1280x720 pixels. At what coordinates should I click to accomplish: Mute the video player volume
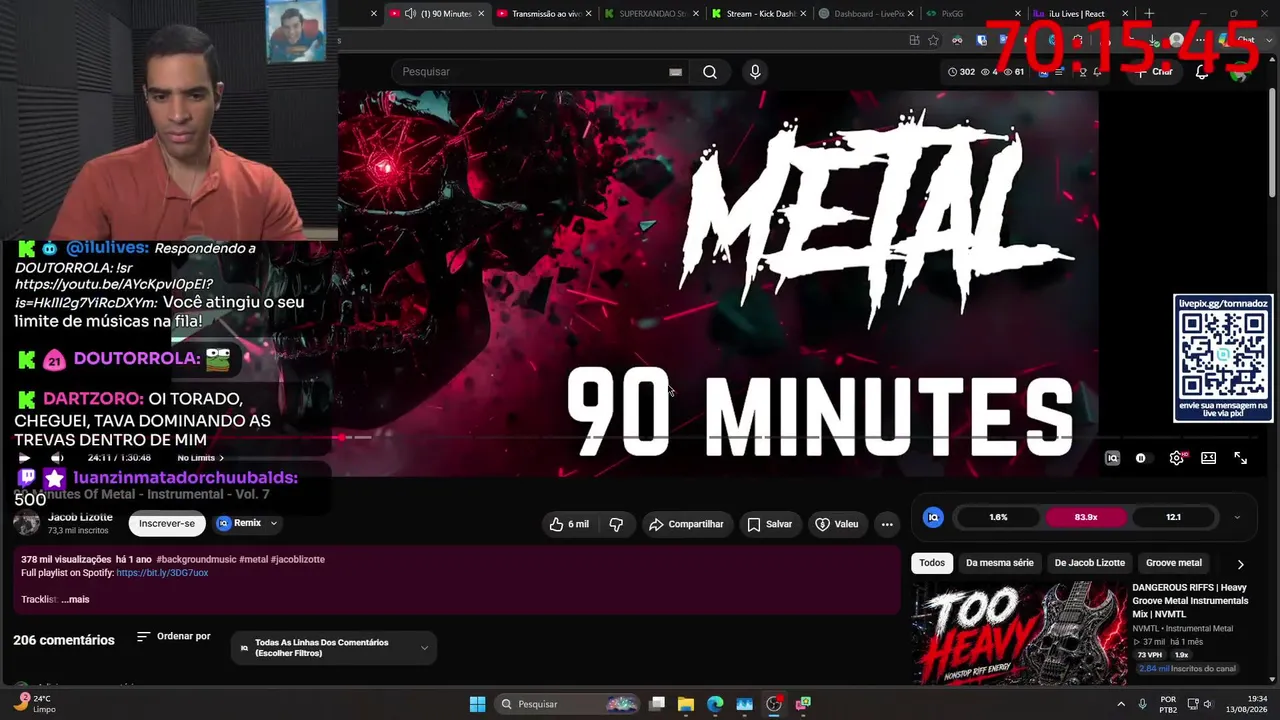[57, 458]
